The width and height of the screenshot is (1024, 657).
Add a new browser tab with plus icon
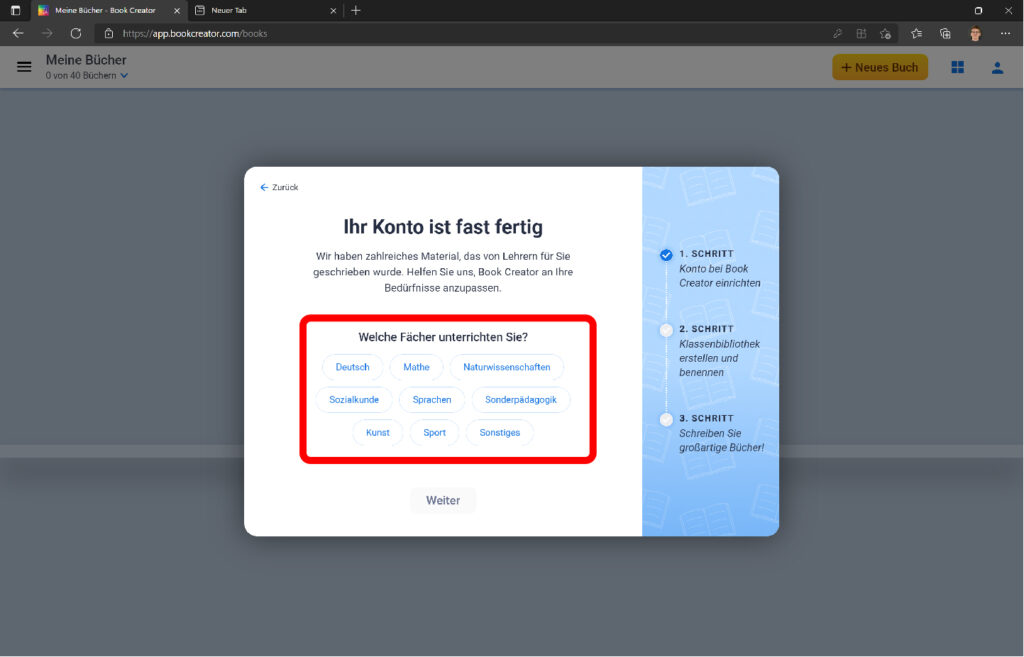(x=355, y=10)
